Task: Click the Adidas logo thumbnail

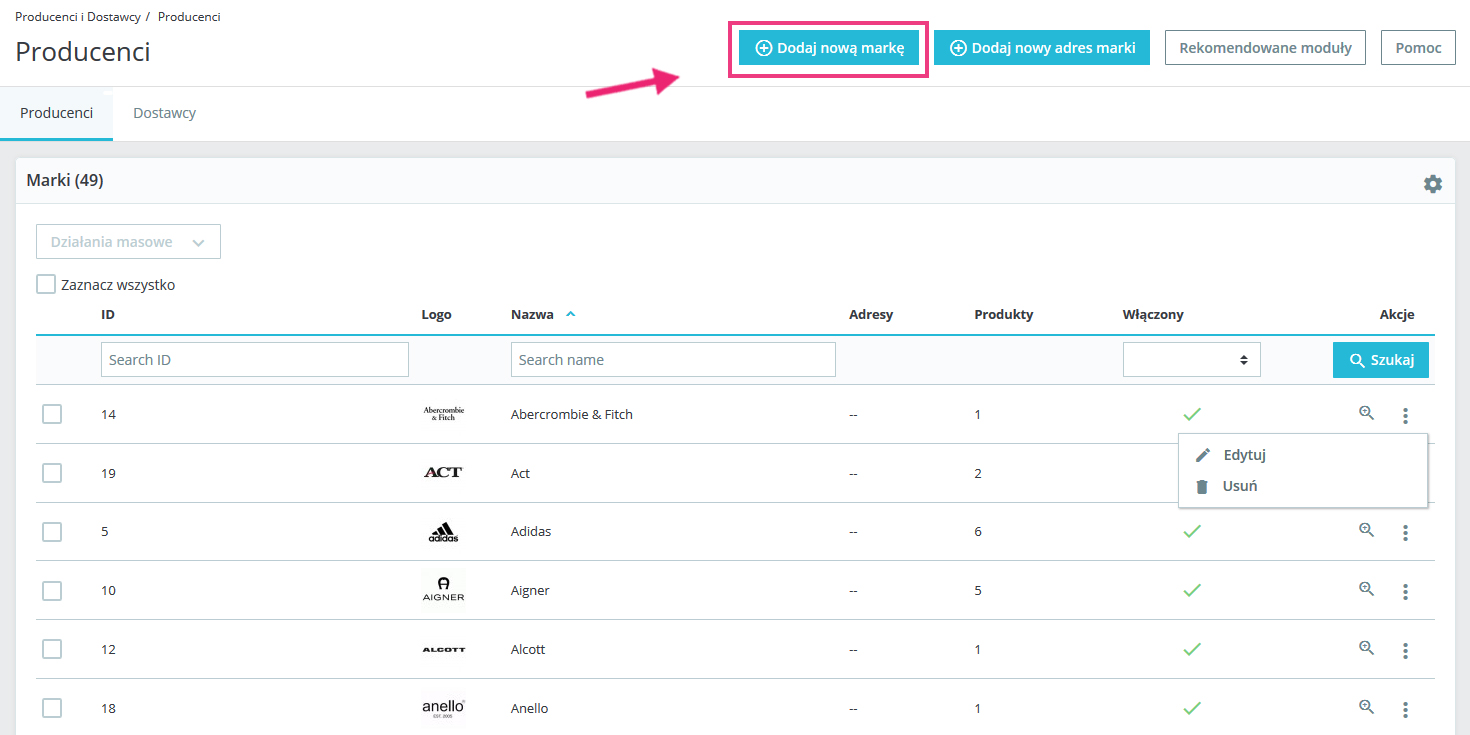Action: tap(443, 532)
